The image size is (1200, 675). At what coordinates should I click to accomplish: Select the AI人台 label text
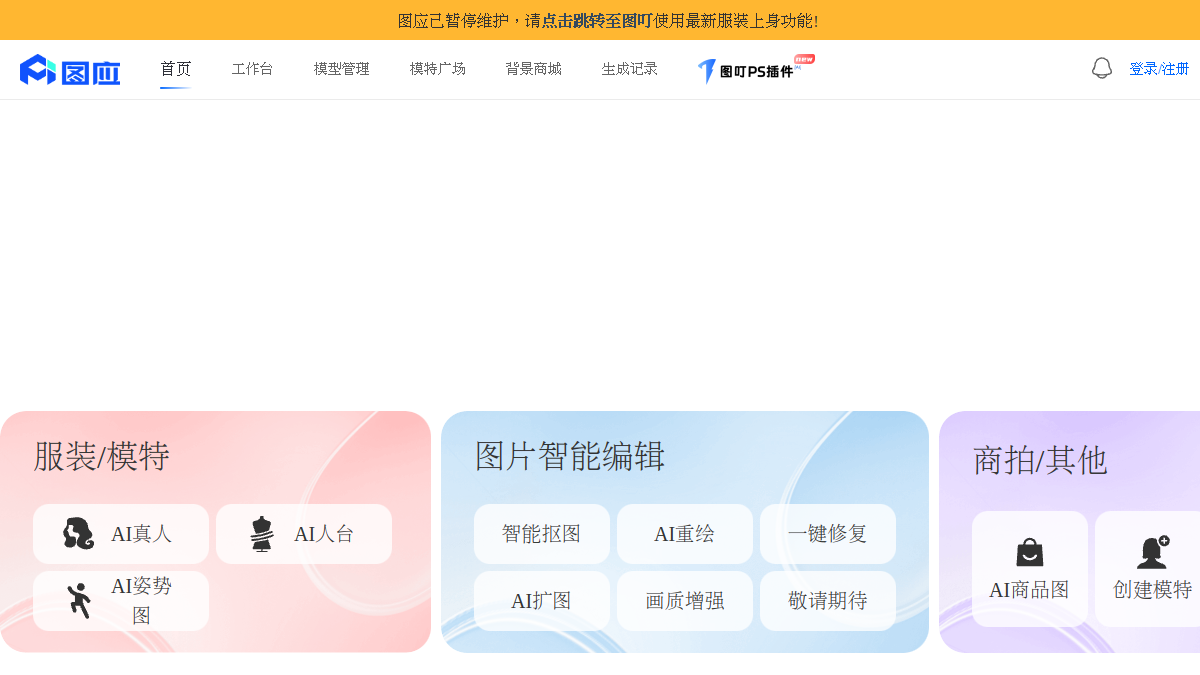point(324,534)
